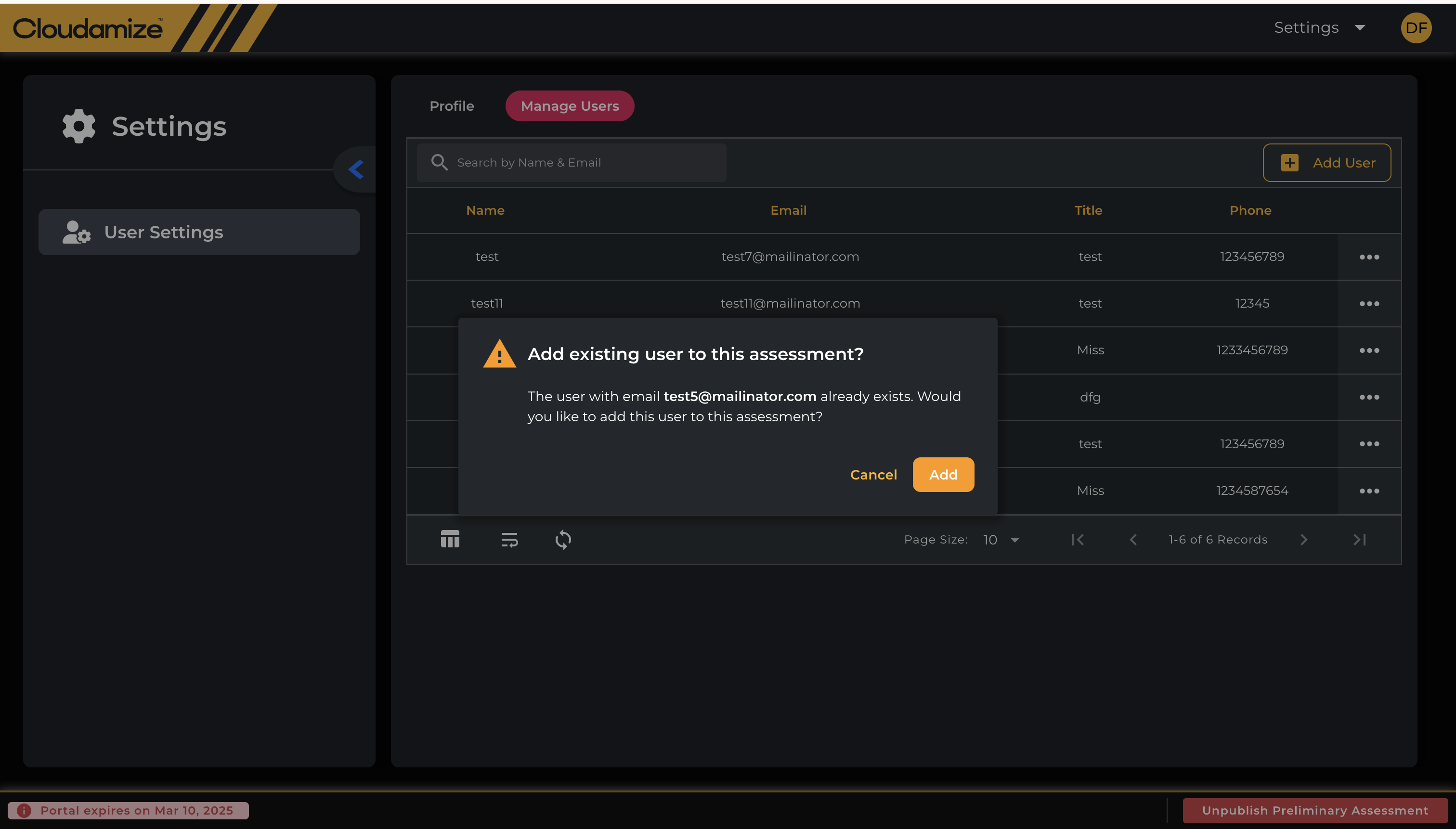Open the Page Size dropdown
1456x829 pixels.
1001,539
